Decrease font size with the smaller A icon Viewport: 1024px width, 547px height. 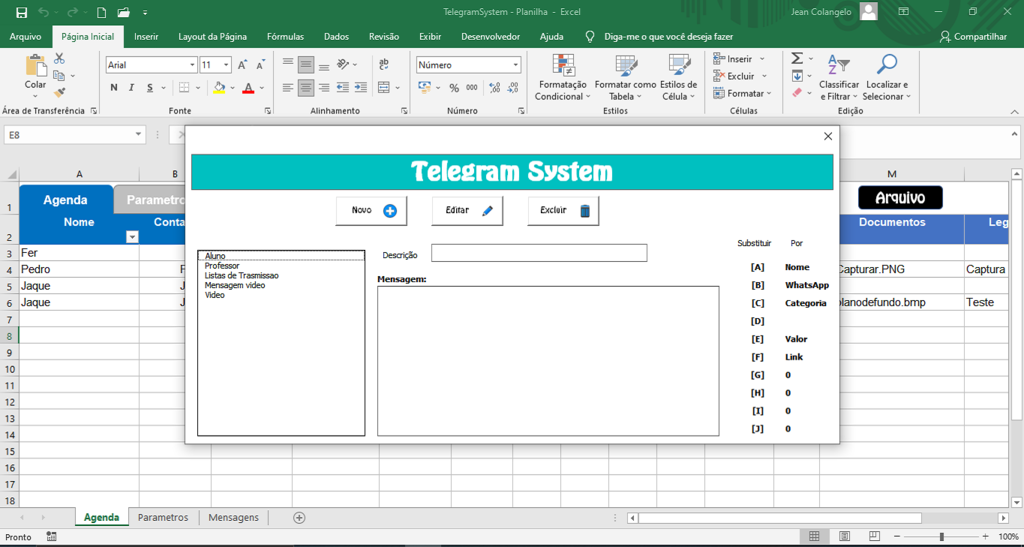tap(260, 65)
